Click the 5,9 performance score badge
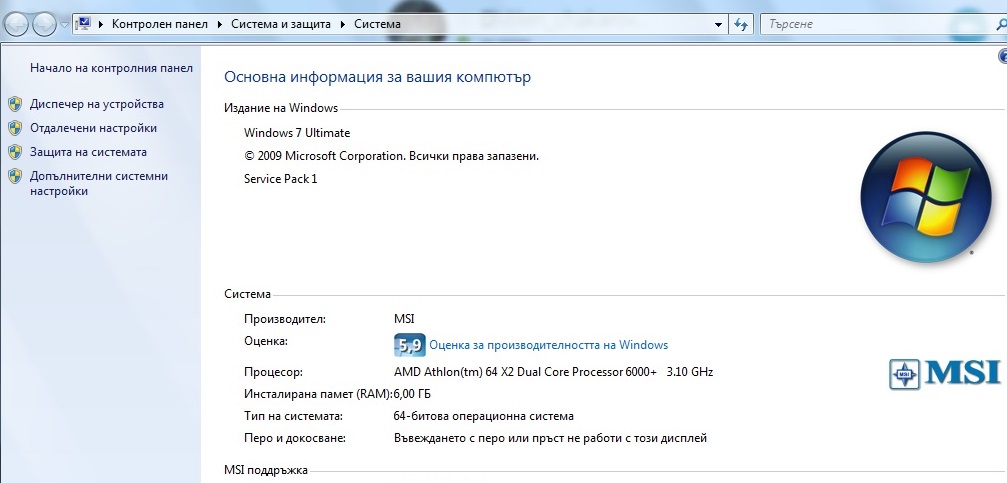Screen dimensions: 1007x483 coord(409,345)
